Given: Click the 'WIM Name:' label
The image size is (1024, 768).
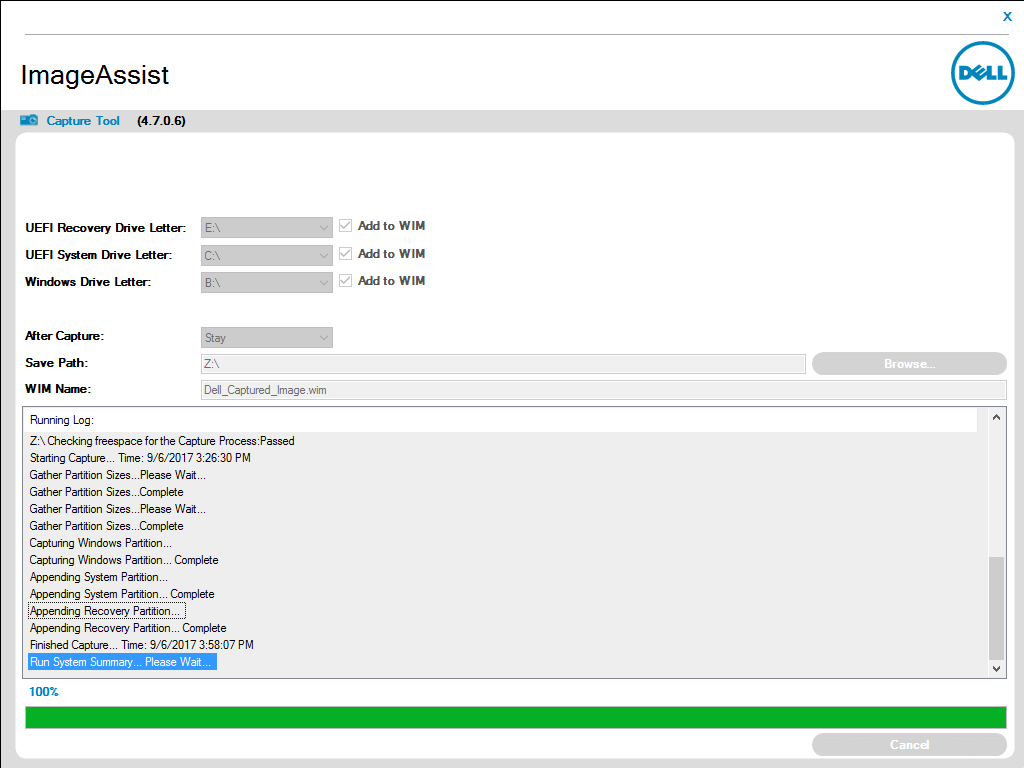Looking at the screenshot, I should pyautogui.click(x=58, y=389).
